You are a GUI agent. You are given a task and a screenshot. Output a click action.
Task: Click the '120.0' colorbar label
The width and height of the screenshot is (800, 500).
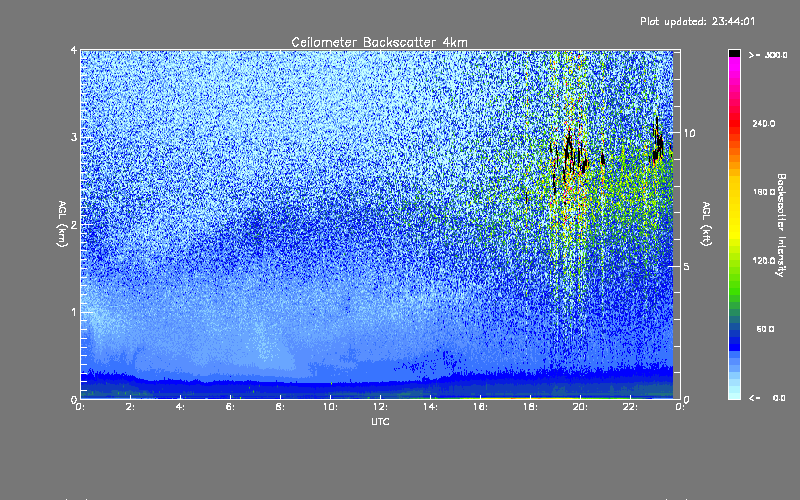(764, 260)
